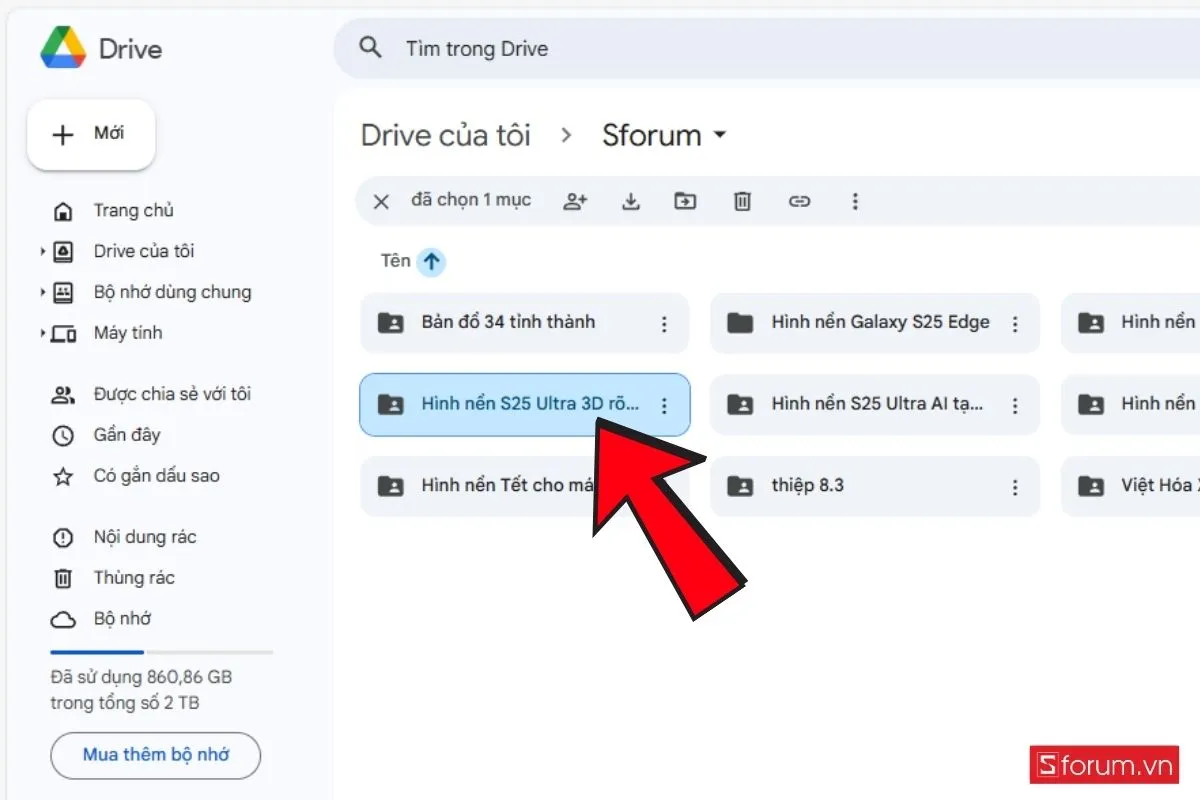Click the Mua thêm bộ nhớ button
This screenshot has height=800, width=1200.
[x=155, y=756]
